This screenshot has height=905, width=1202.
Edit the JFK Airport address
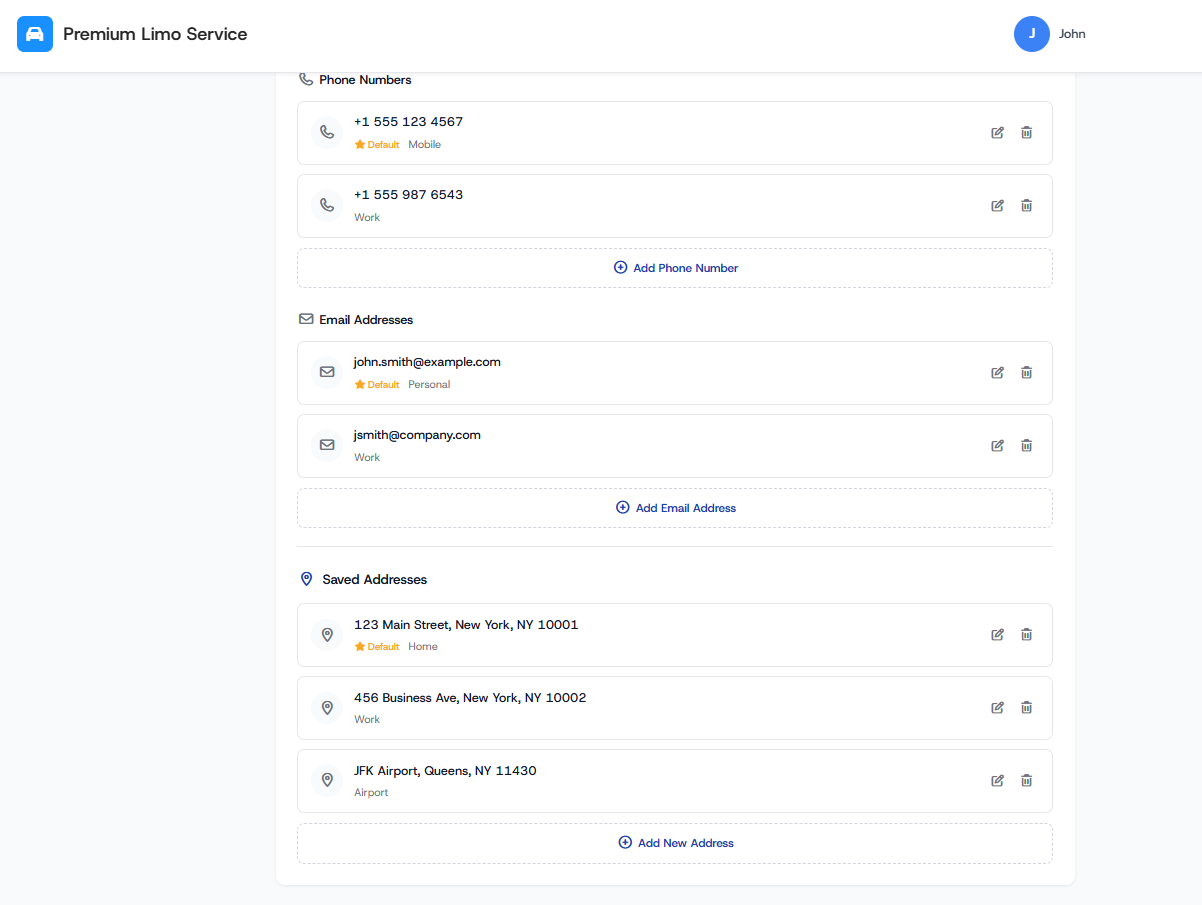[x=997, y=781]
